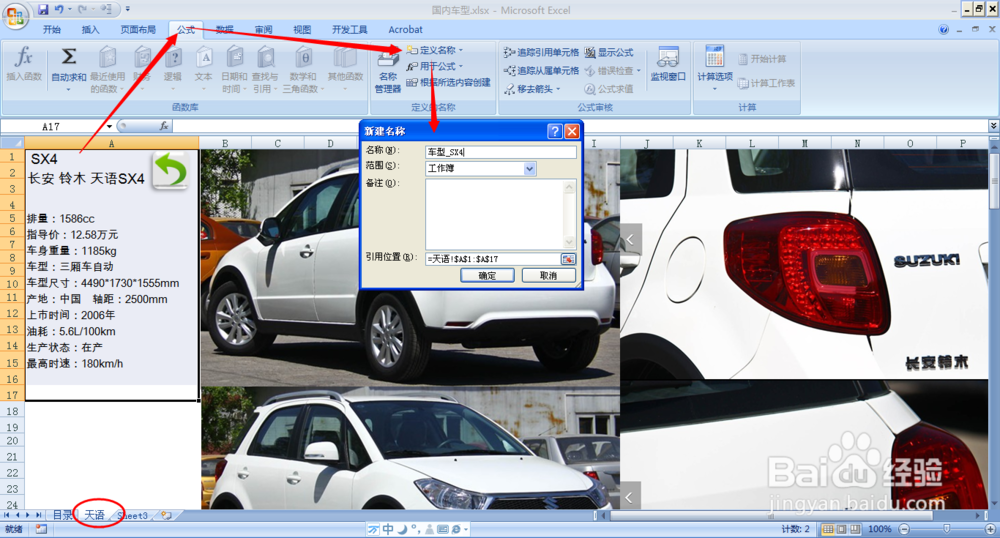Switch to Page Layout view in status bar
This screenshot has height=538, width=1000.
pos(841,529)
